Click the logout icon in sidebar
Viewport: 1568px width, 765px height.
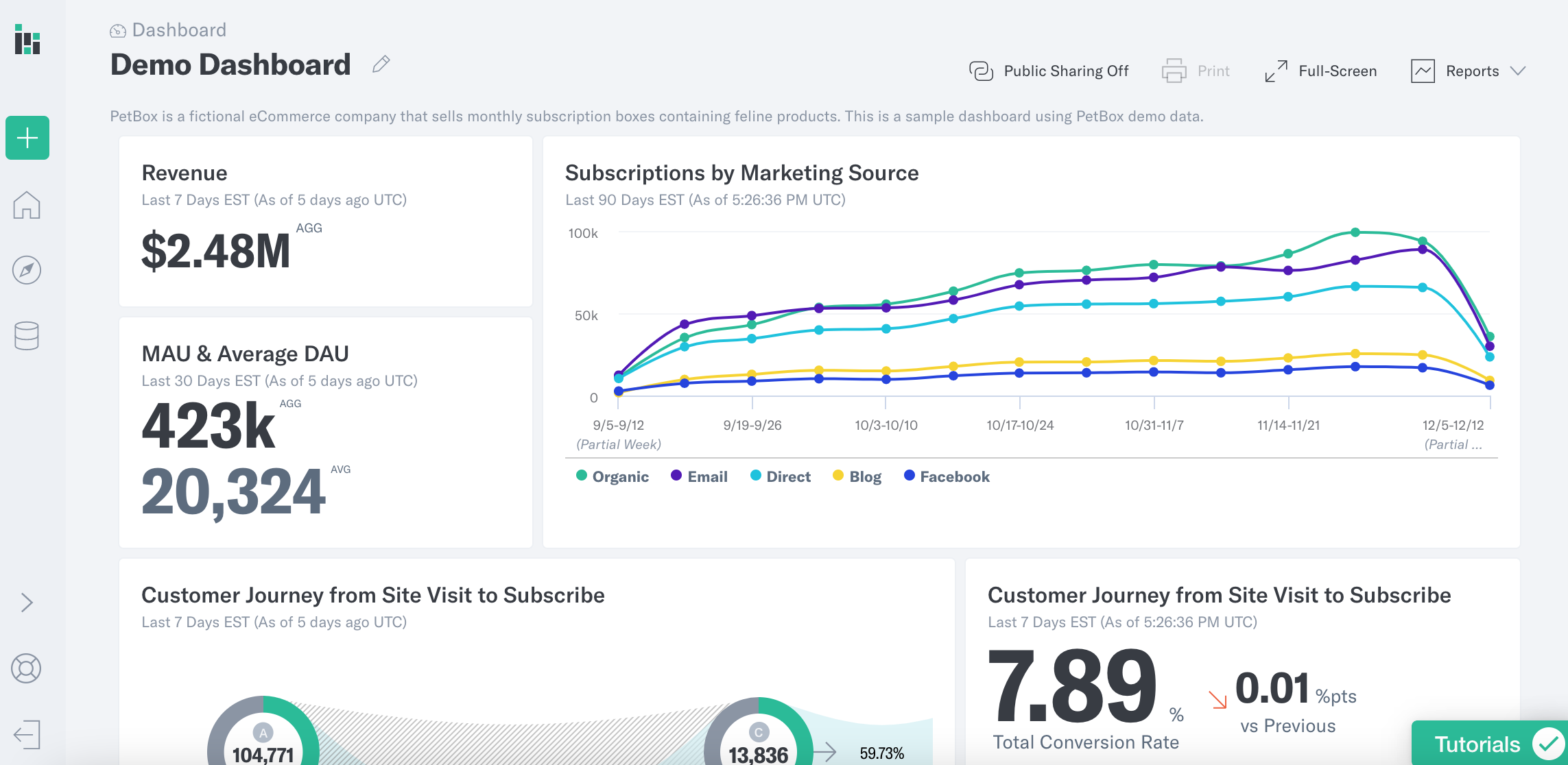click(x=27, y=735)
